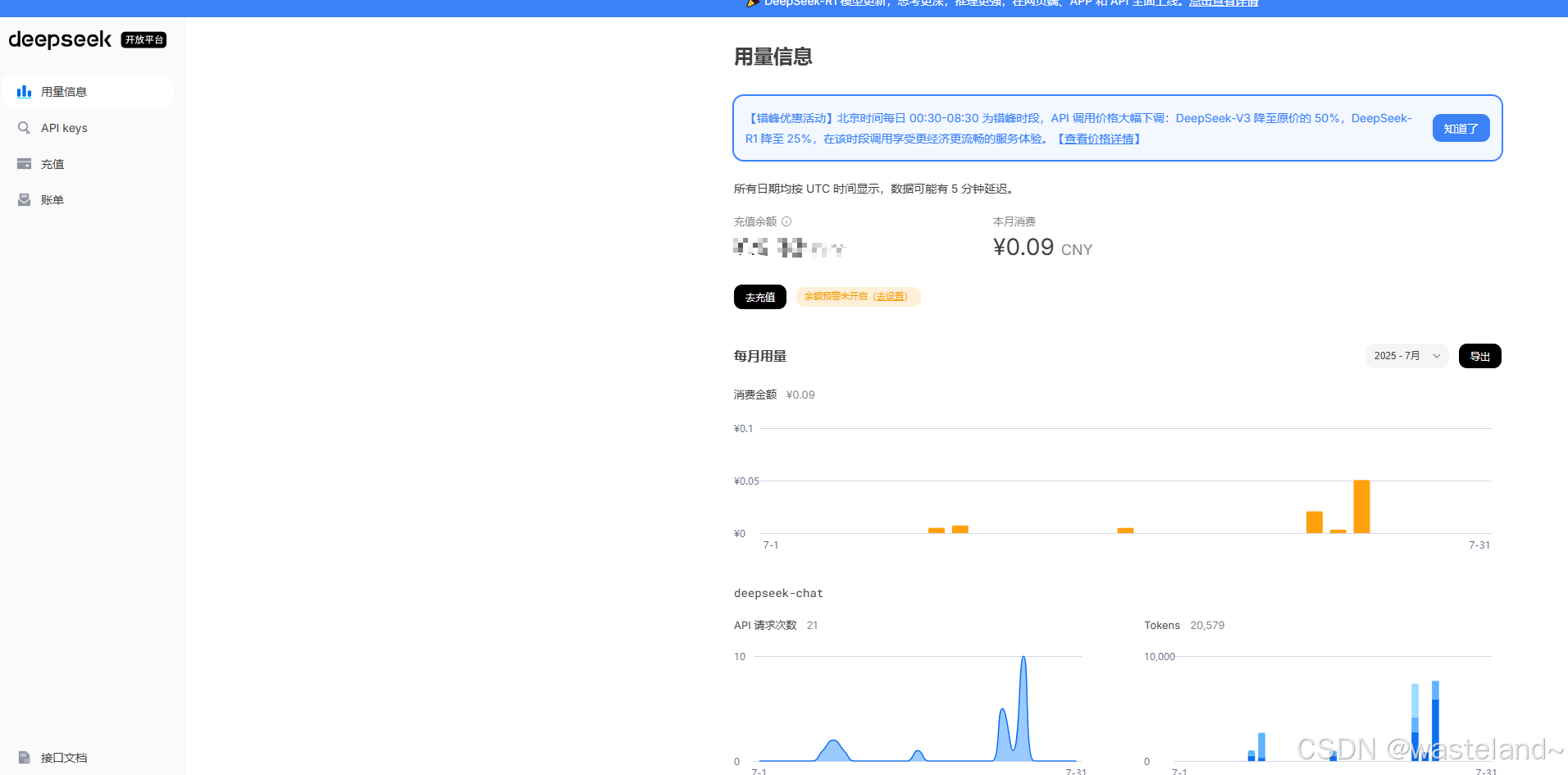The width and height of the screenshot is (1568, 775).
Task: Click the bill icon beside 账单
Action: 25,200
